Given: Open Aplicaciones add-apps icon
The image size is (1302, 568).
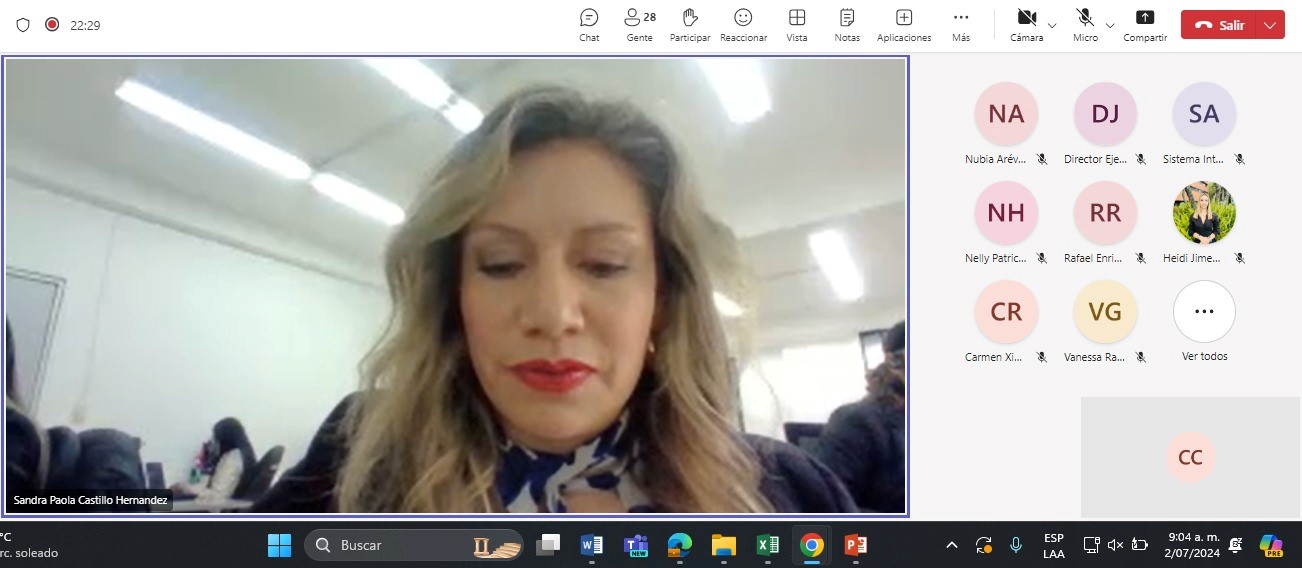Looking at the screenshot, I should 904,24.
